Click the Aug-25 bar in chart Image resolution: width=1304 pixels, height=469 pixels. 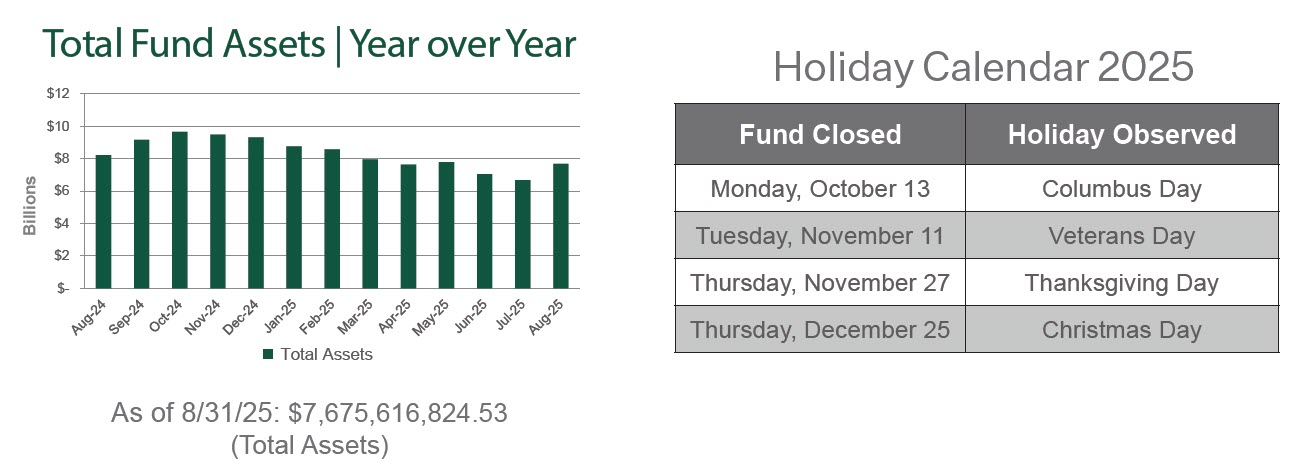pos(560,226)
